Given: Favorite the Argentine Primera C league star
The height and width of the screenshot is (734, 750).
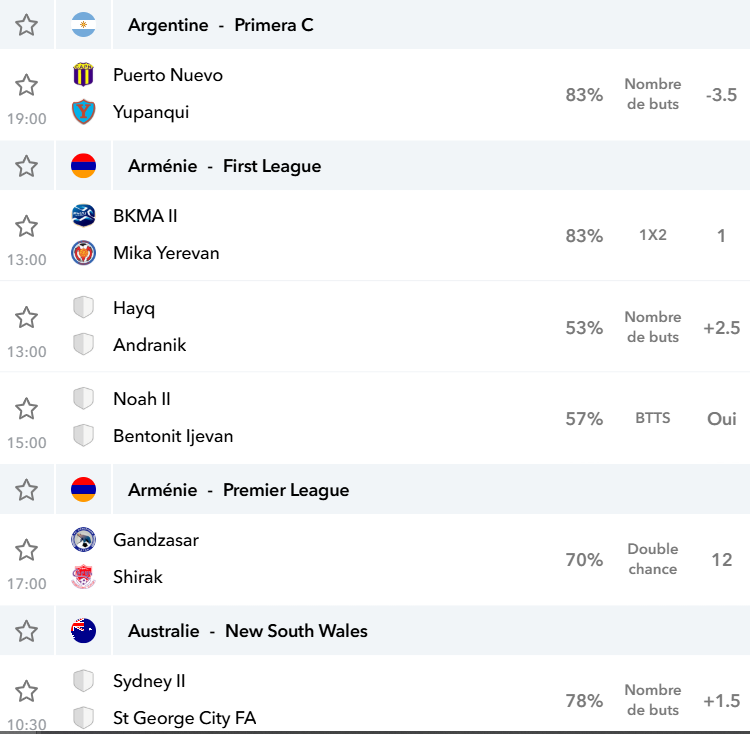Looking at the screenshot, I should (x=26, y=25).
